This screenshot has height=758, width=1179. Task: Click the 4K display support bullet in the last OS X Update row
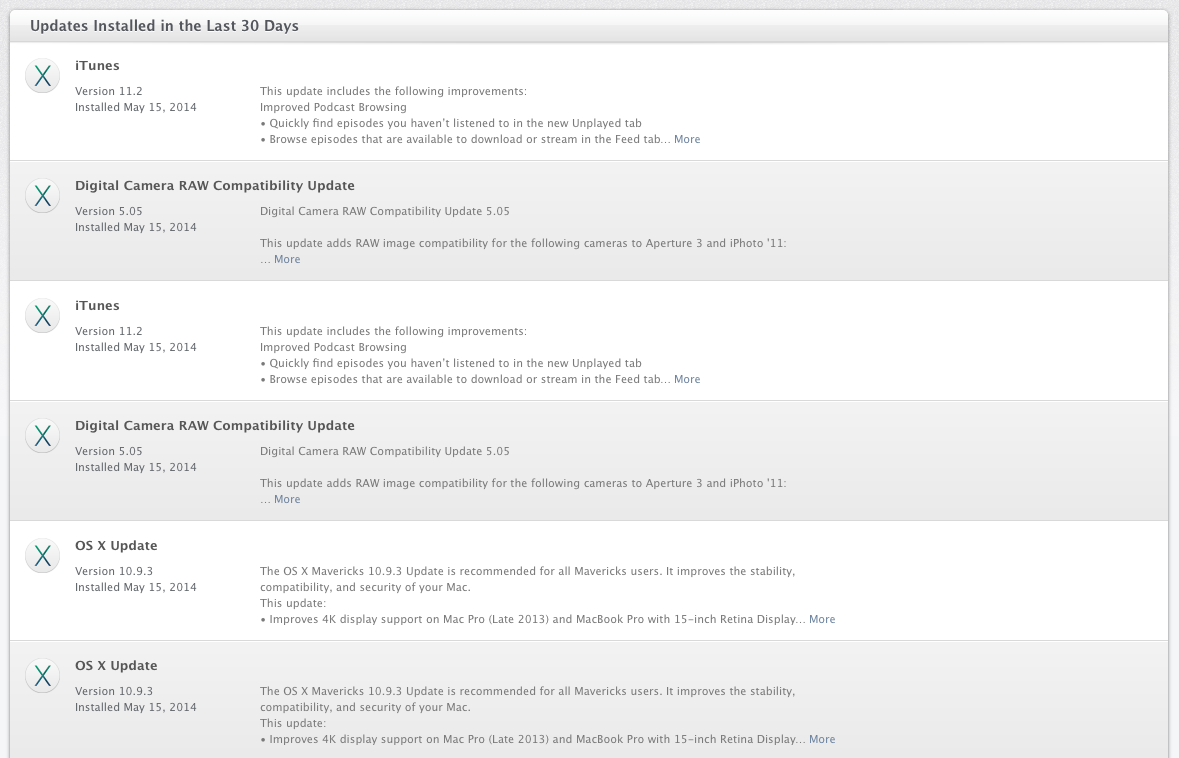coord(533,739)
